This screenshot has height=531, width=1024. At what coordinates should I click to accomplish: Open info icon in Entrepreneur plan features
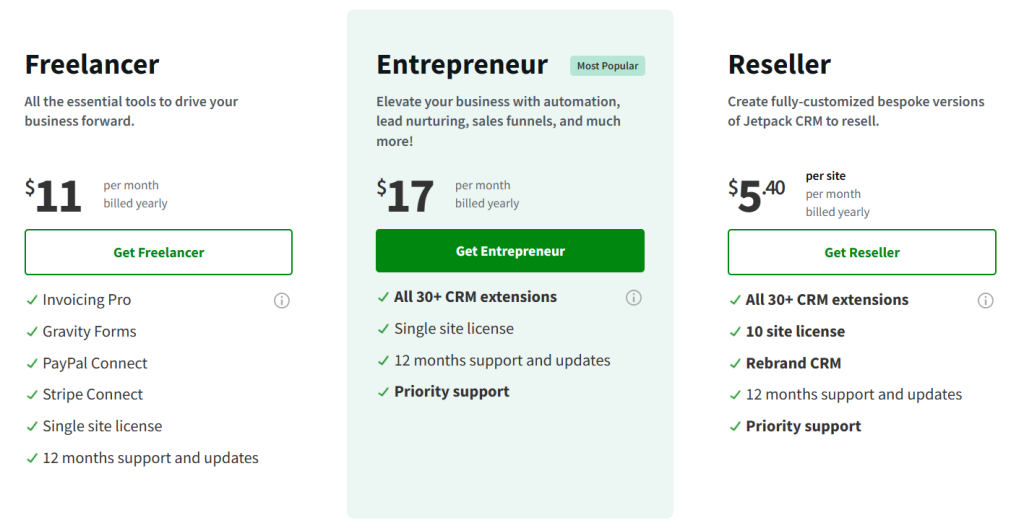point(633,298)
